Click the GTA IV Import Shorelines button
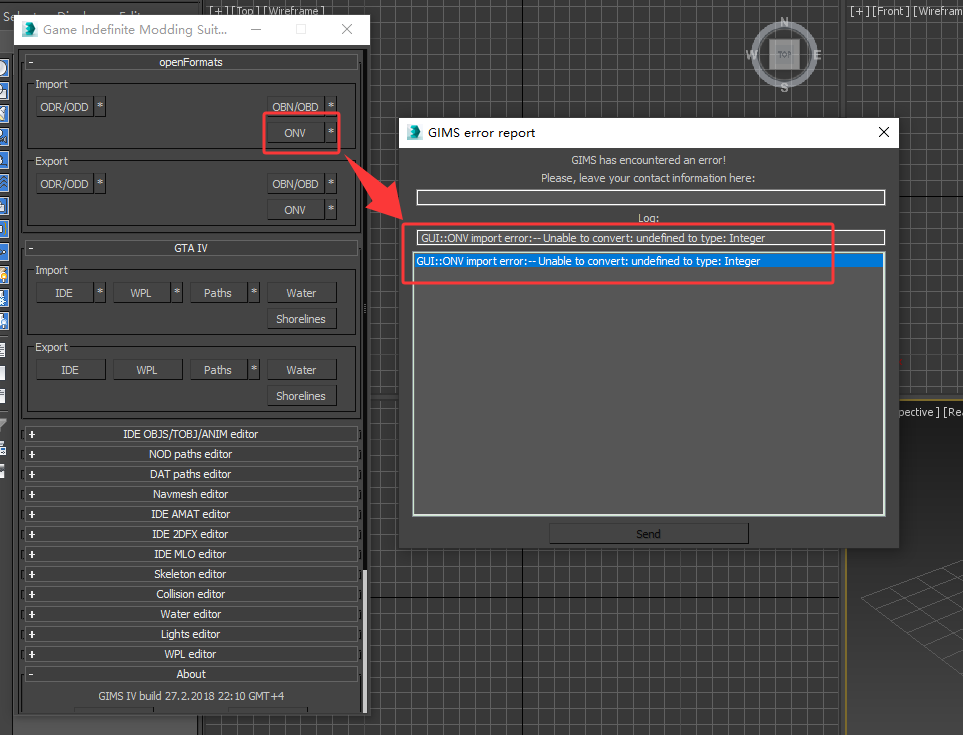 click(x=301, y=319)
